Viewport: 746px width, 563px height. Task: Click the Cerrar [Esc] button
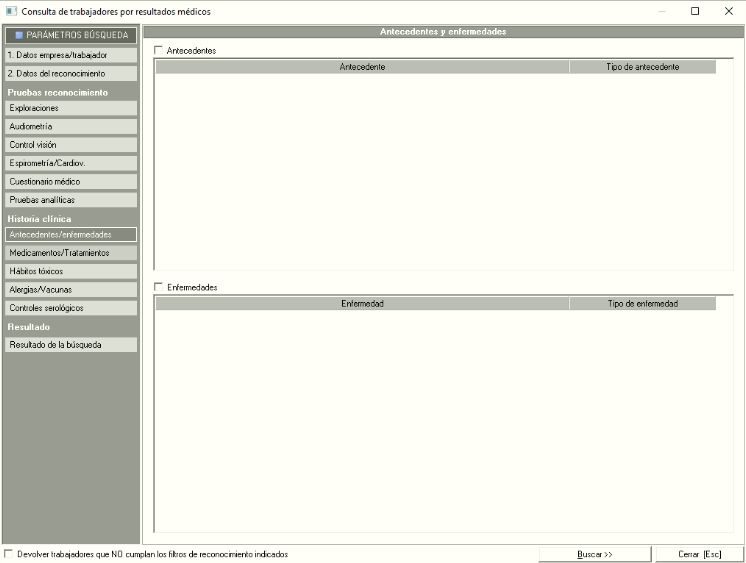coord(698,553)
